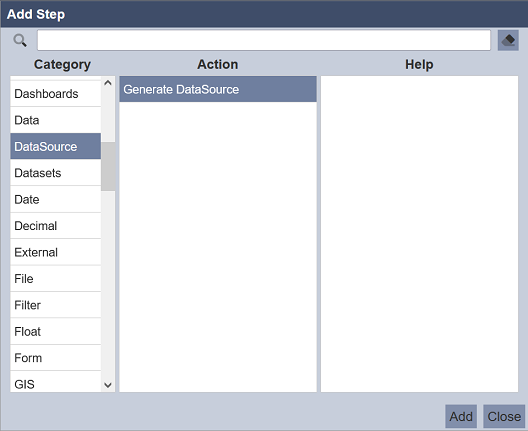Pick the Form category
This screenshot has width=528, height=431.
pos(56,358)
